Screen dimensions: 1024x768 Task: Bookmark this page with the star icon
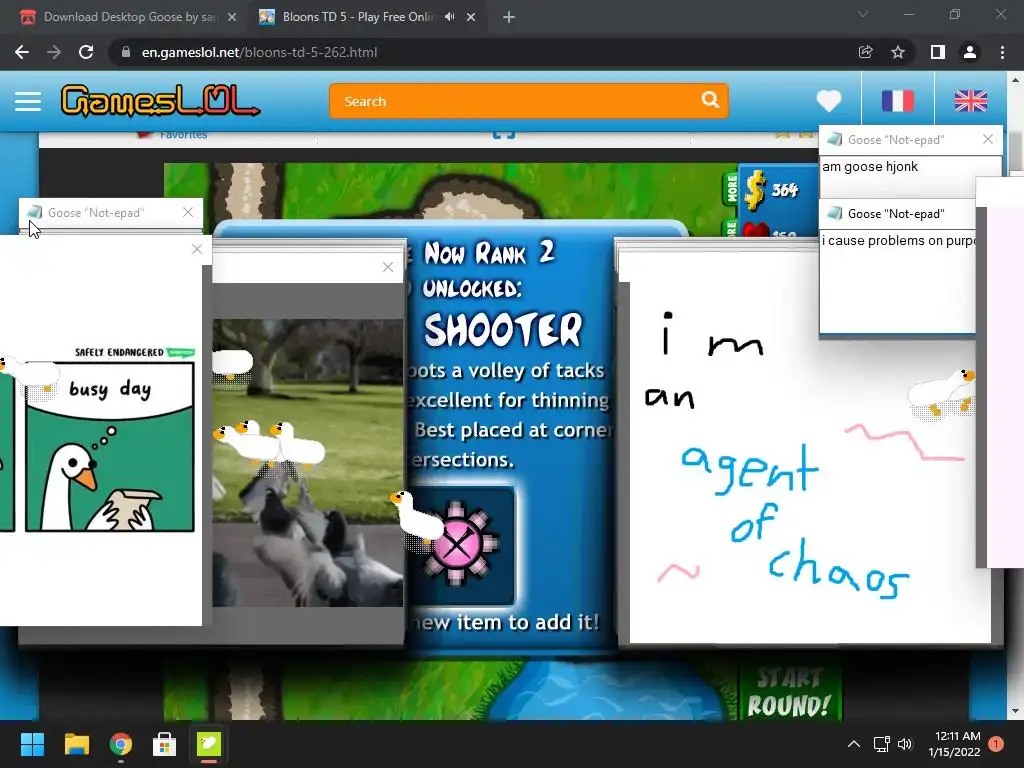(898, 52)
